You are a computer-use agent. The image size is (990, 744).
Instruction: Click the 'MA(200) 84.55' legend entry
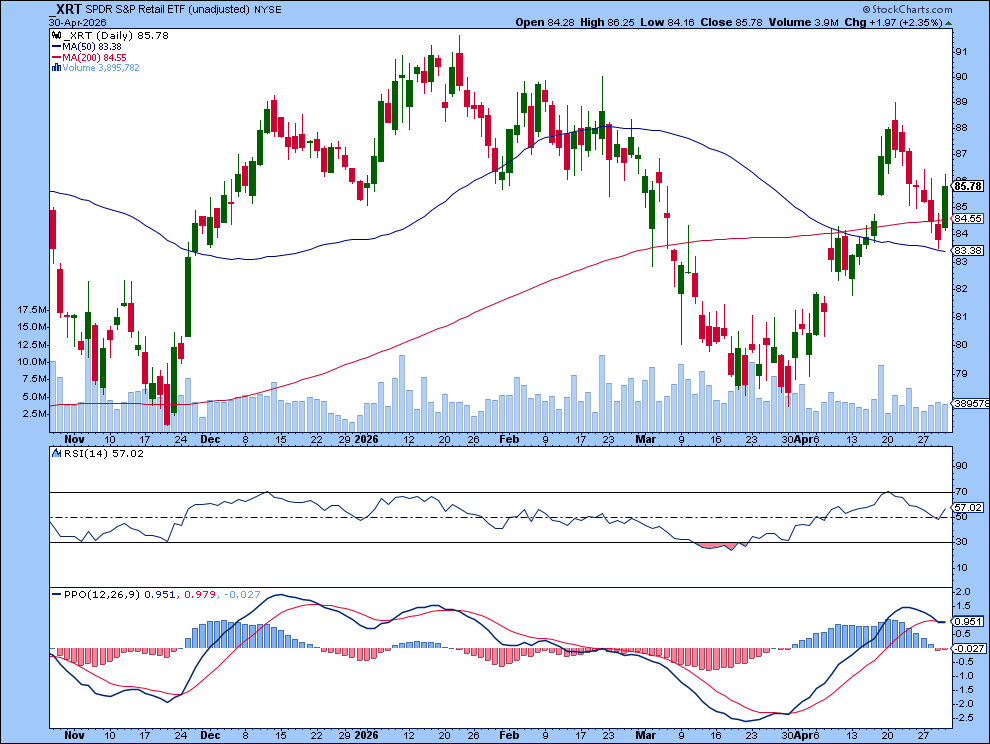[94, 57]
